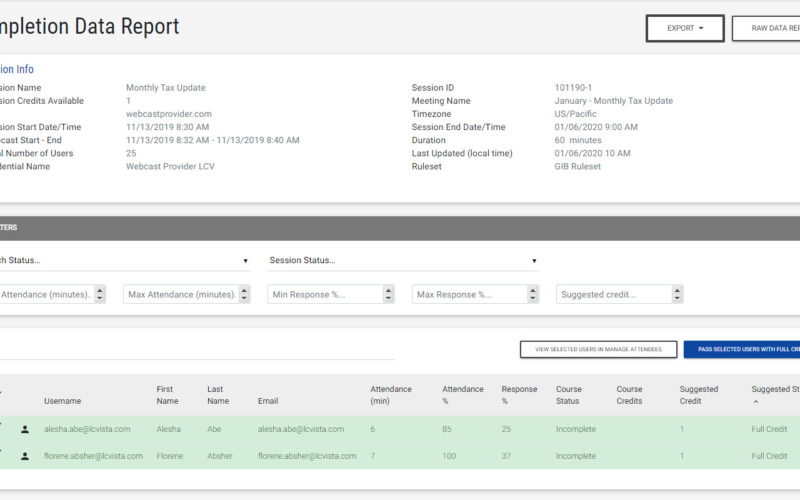Screen dimensions: 800x500
Task: Click the Suggested credit input
Action: 614,294
